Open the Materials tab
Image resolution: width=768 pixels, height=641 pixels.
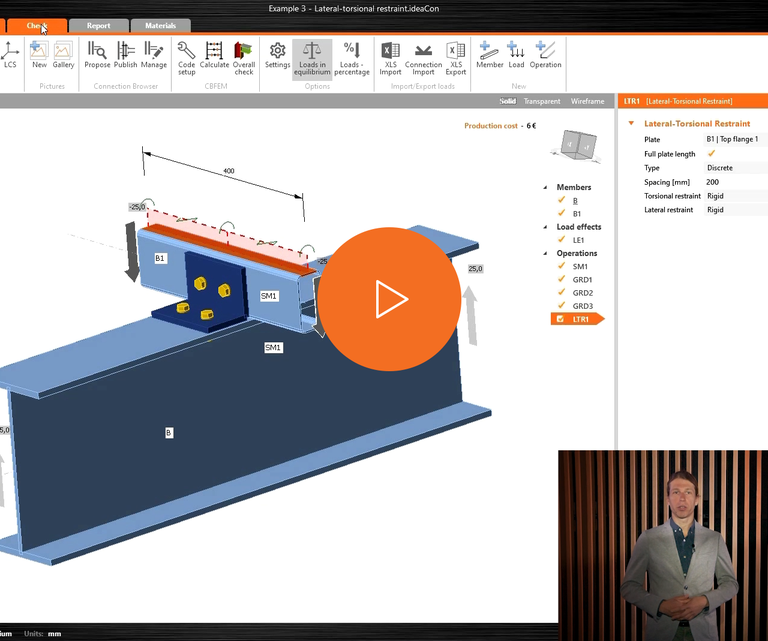[x=160, y=26]
